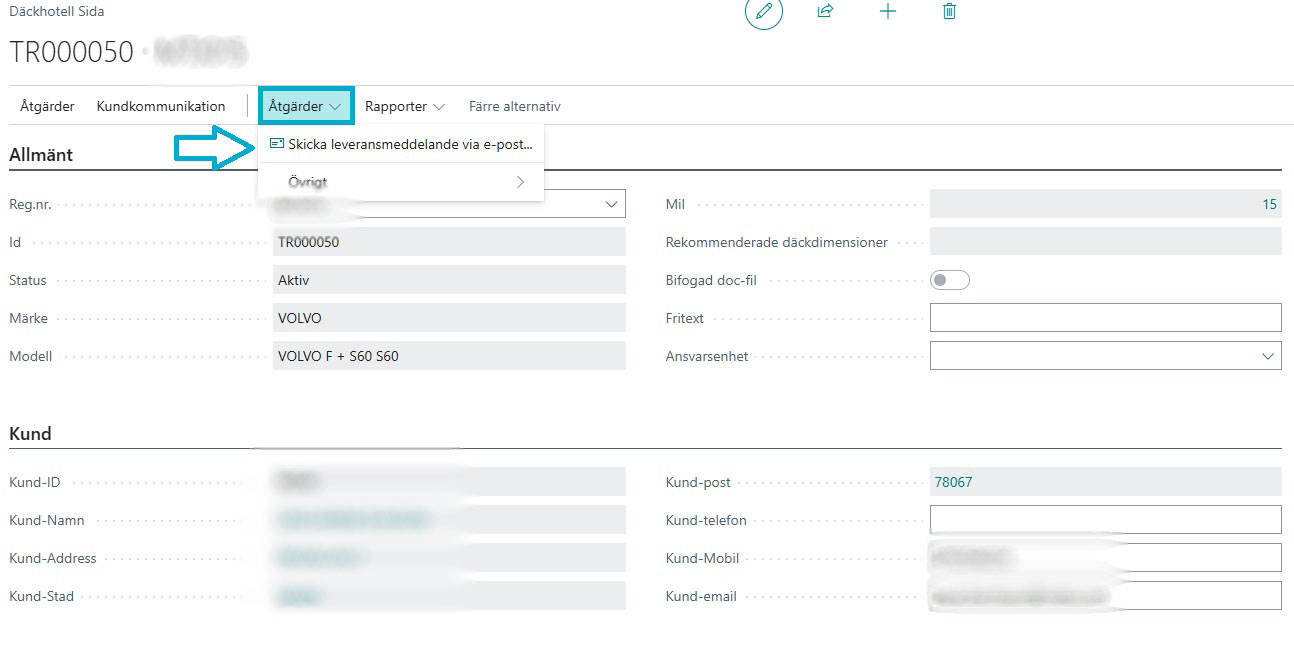Toggle the Bifogad doc-fil switch
This screenshot has height=650, width=1294.
tap(949, 280)
